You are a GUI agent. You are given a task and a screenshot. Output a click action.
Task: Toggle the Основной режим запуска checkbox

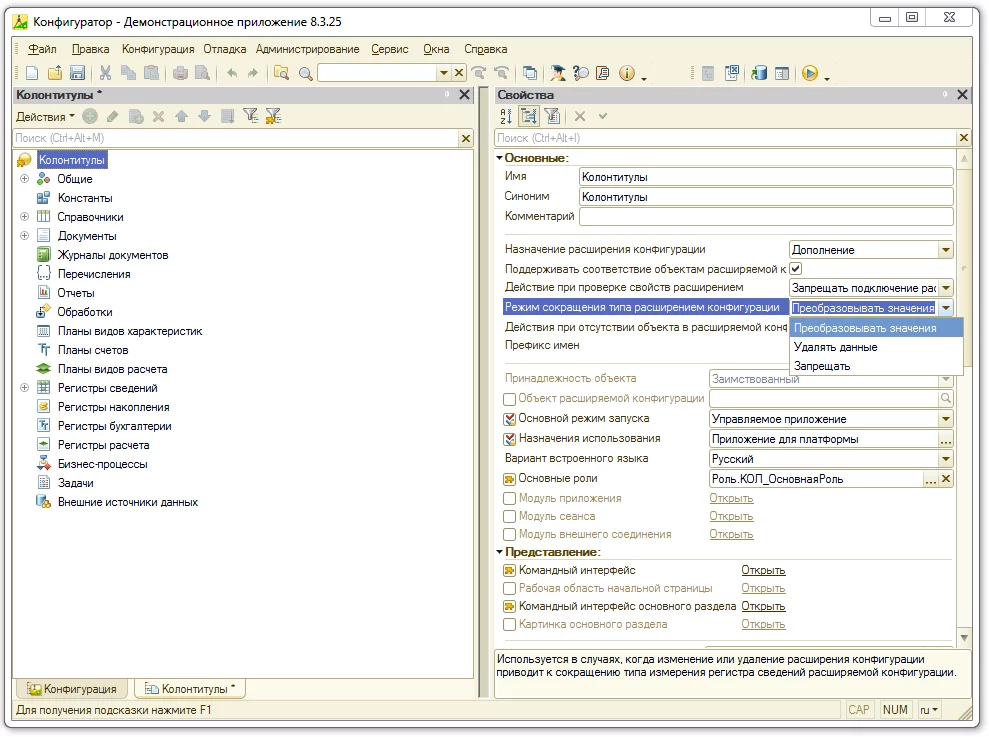click(x=510, y=419)
